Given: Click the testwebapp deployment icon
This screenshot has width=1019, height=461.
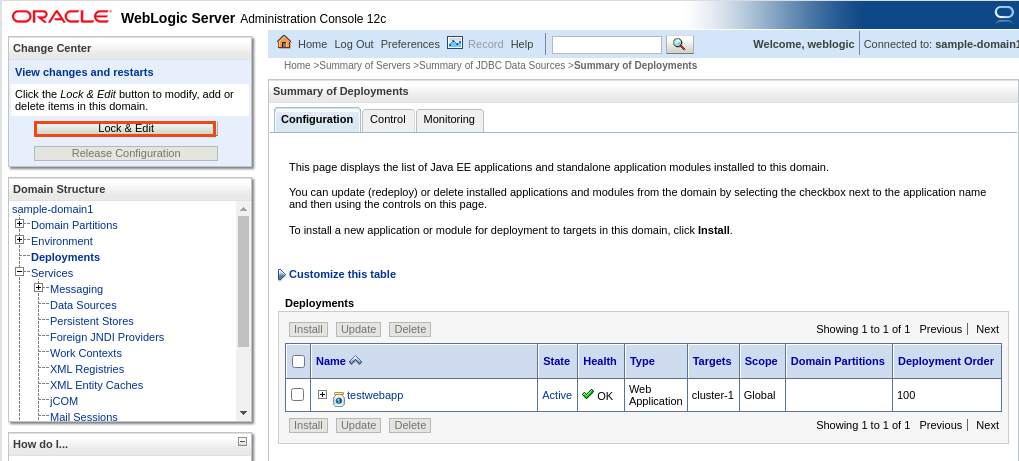Looking at the screenshot, I should pos(339,399).
